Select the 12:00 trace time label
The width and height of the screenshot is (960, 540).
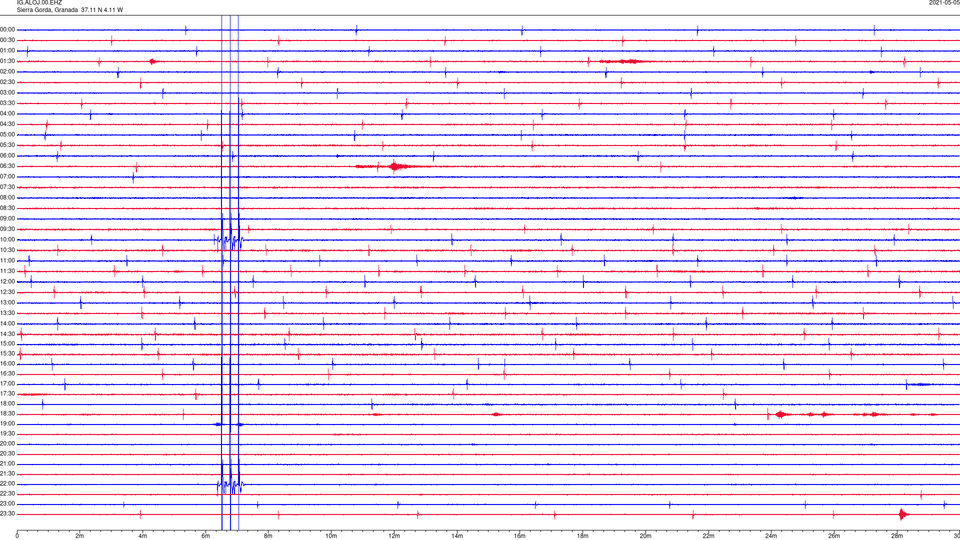pyautogui.click(x=8, y=282)
